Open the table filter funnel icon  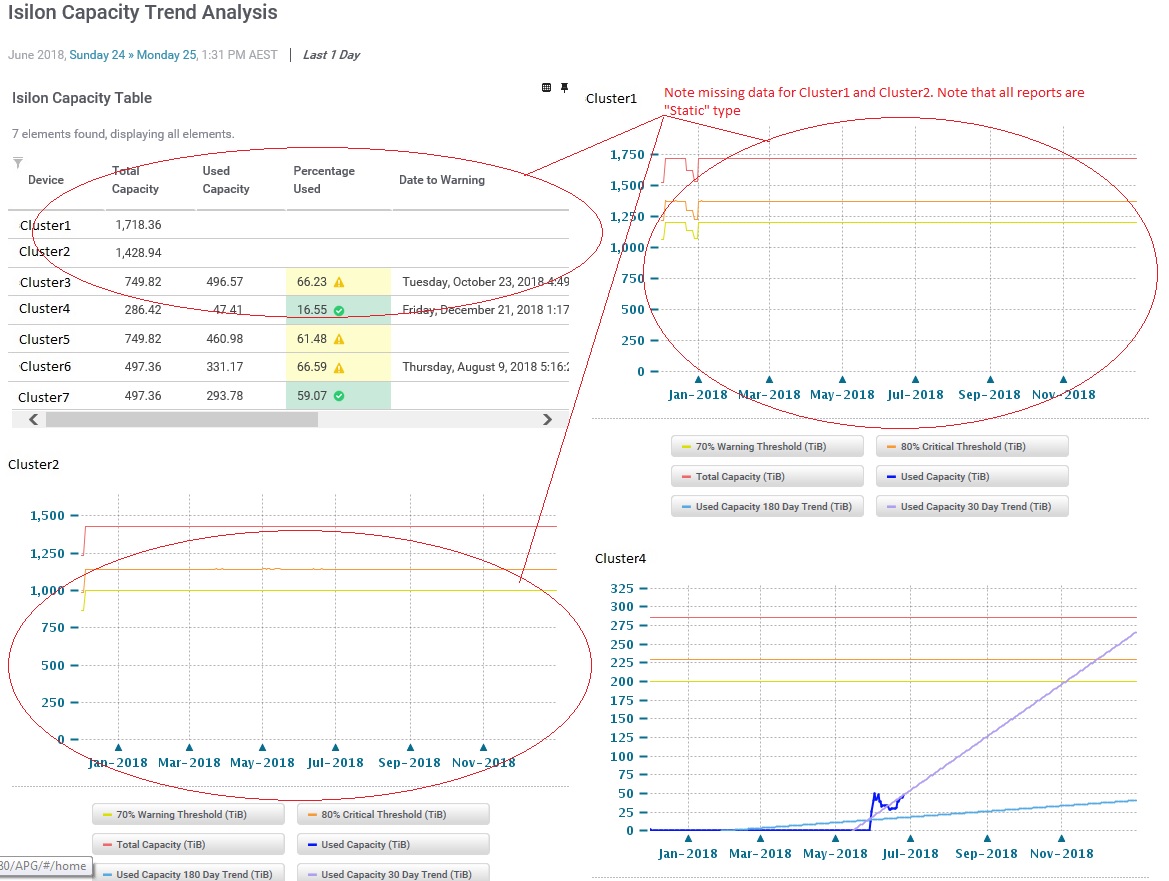pyautogui.click(x=17, y=163)
